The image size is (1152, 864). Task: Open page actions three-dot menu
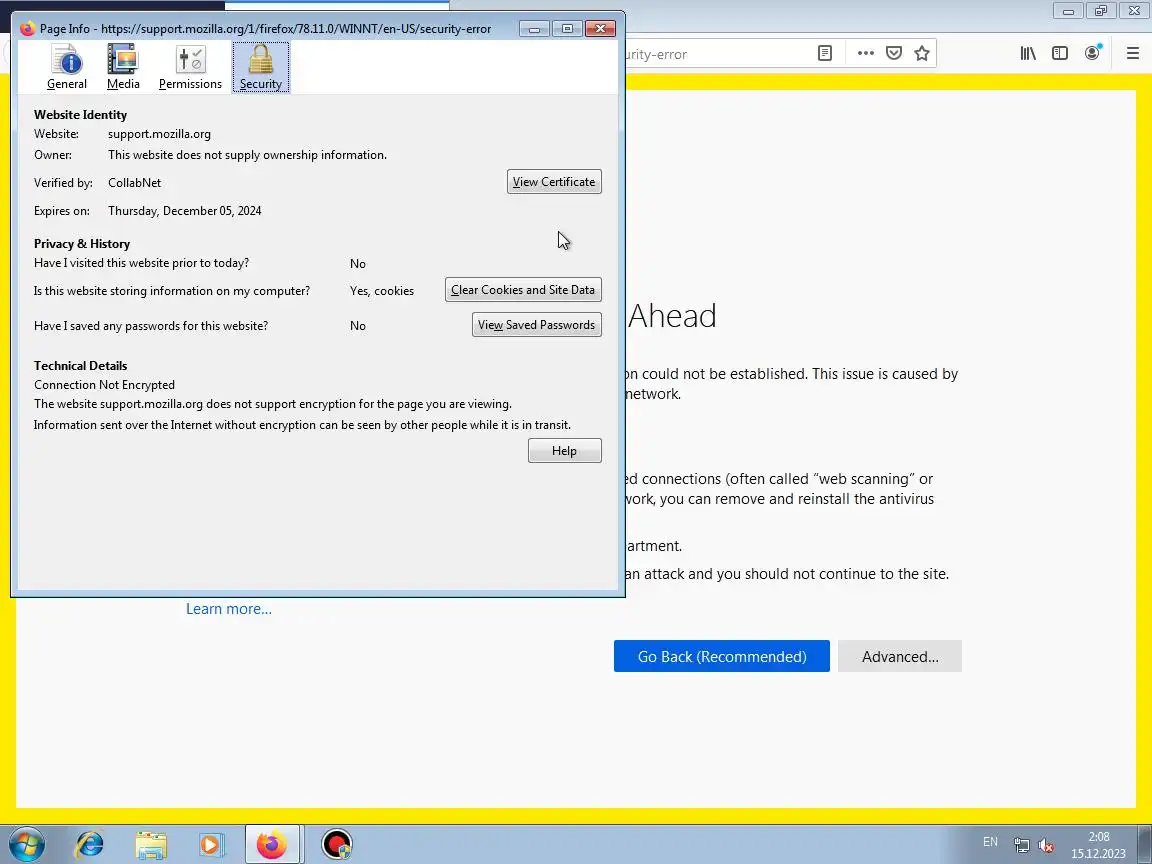pos(865,53)
